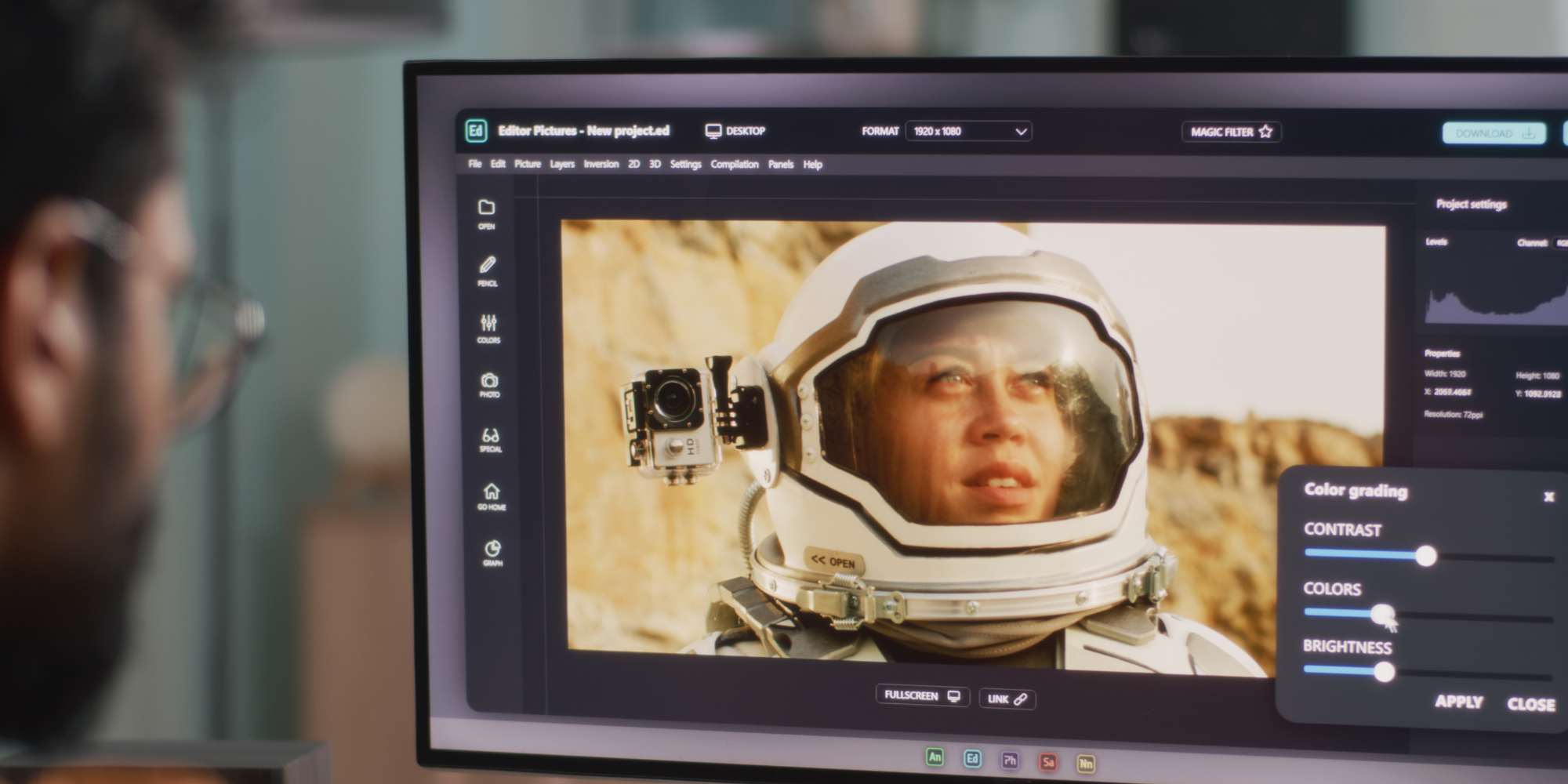1568x784 pixels.
Task: Open the 3D menu
Action: pos(655,164)
